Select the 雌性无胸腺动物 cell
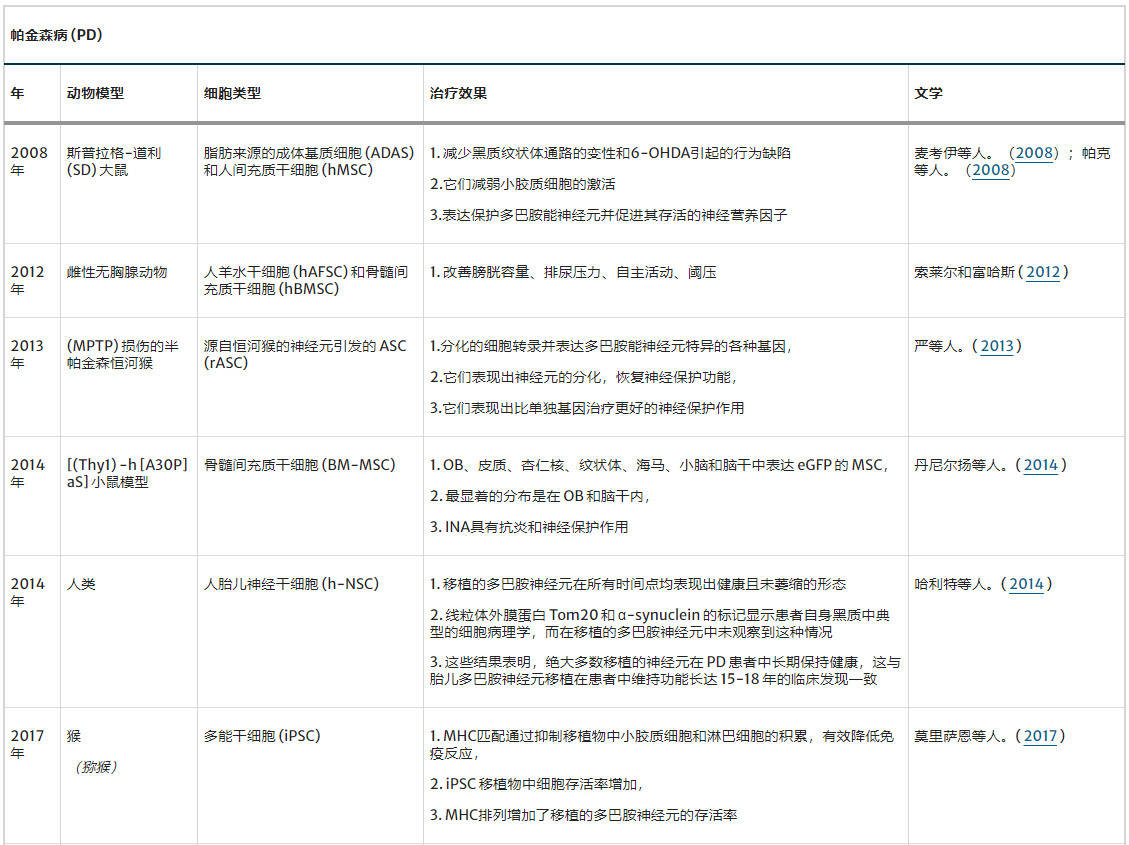The height and width of the screenshot is (845, 1129). [x=117, y=272]
